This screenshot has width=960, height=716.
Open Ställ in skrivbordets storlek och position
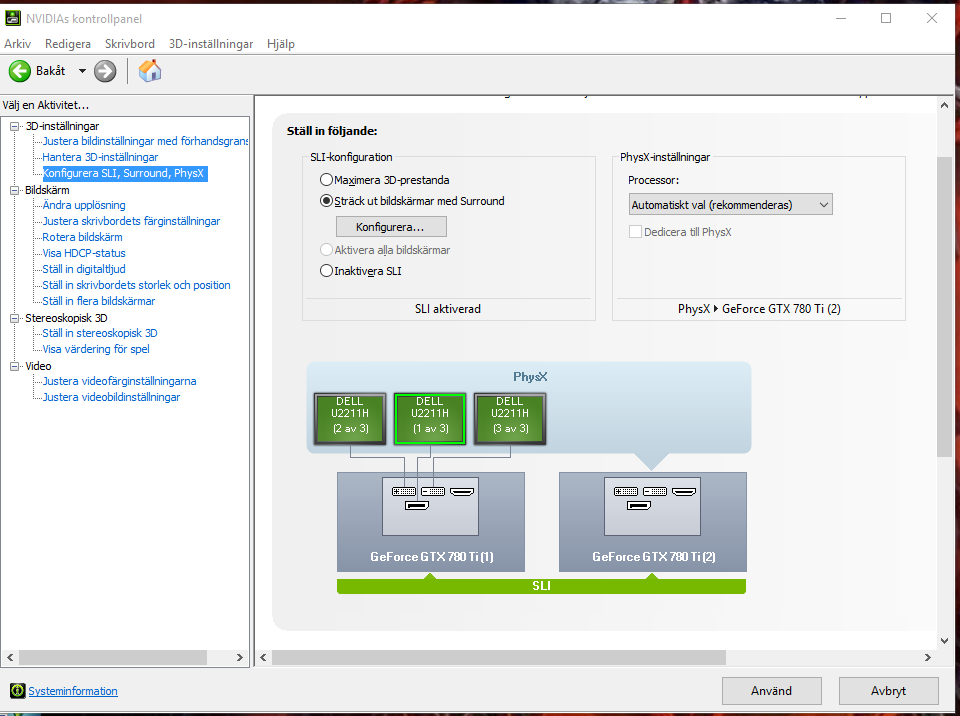(137, 285)
